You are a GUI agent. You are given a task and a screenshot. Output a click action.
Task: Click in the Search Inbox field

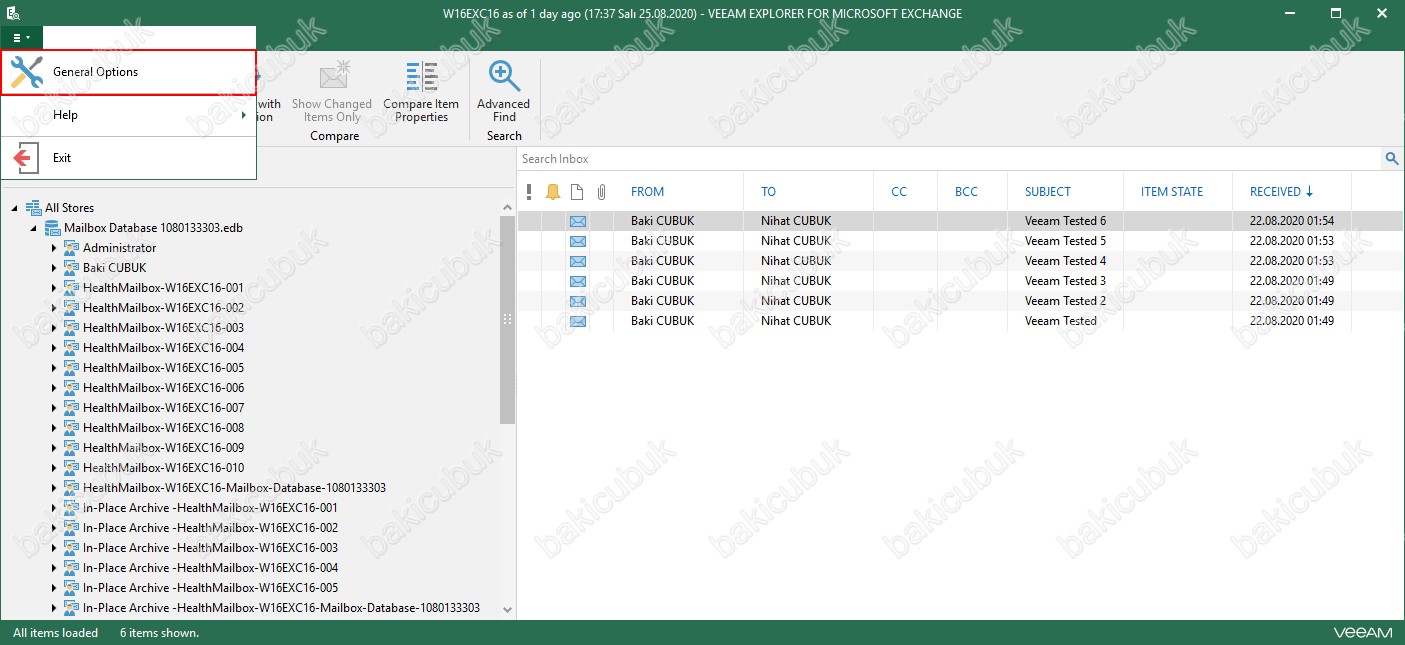(x=949, y=159)
